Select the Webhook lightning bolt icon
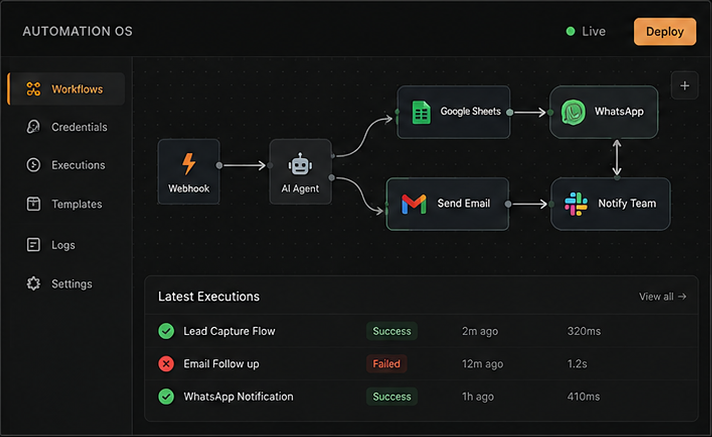This screenshot has width=712, height=437. coord(188,164)
